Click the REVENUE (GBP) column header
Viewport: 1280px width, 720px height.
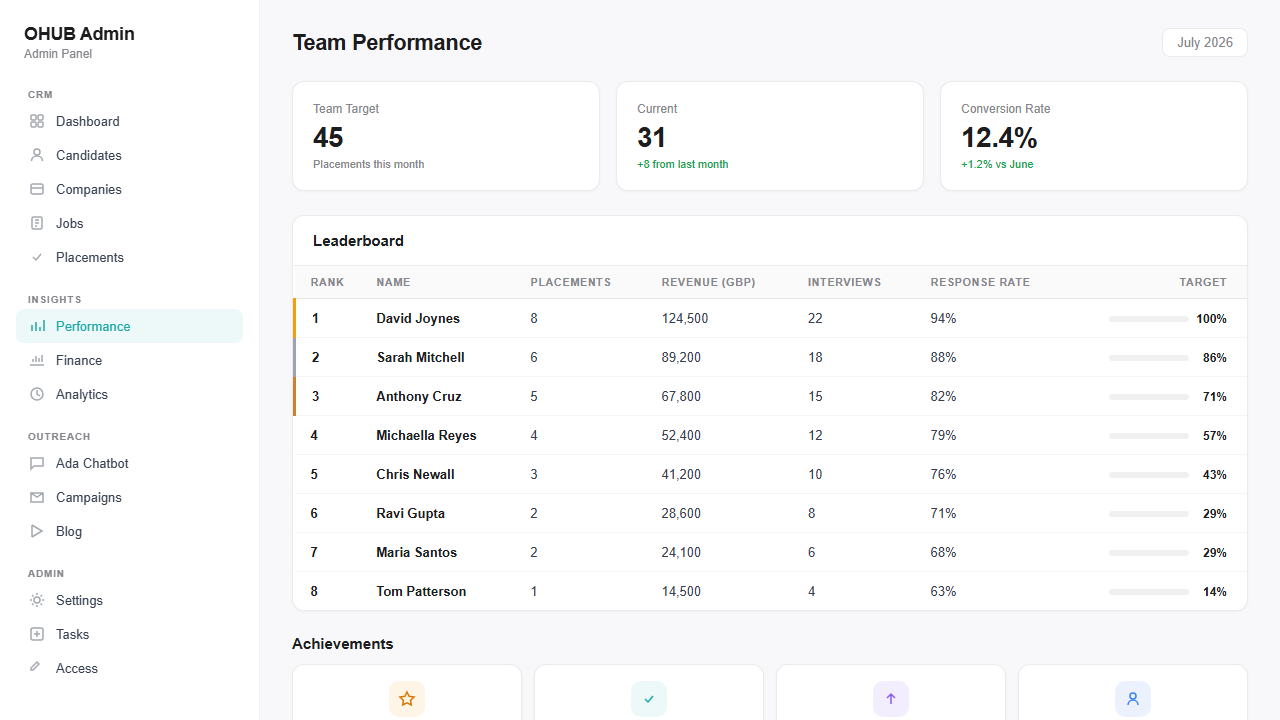(x=708, y=282)
